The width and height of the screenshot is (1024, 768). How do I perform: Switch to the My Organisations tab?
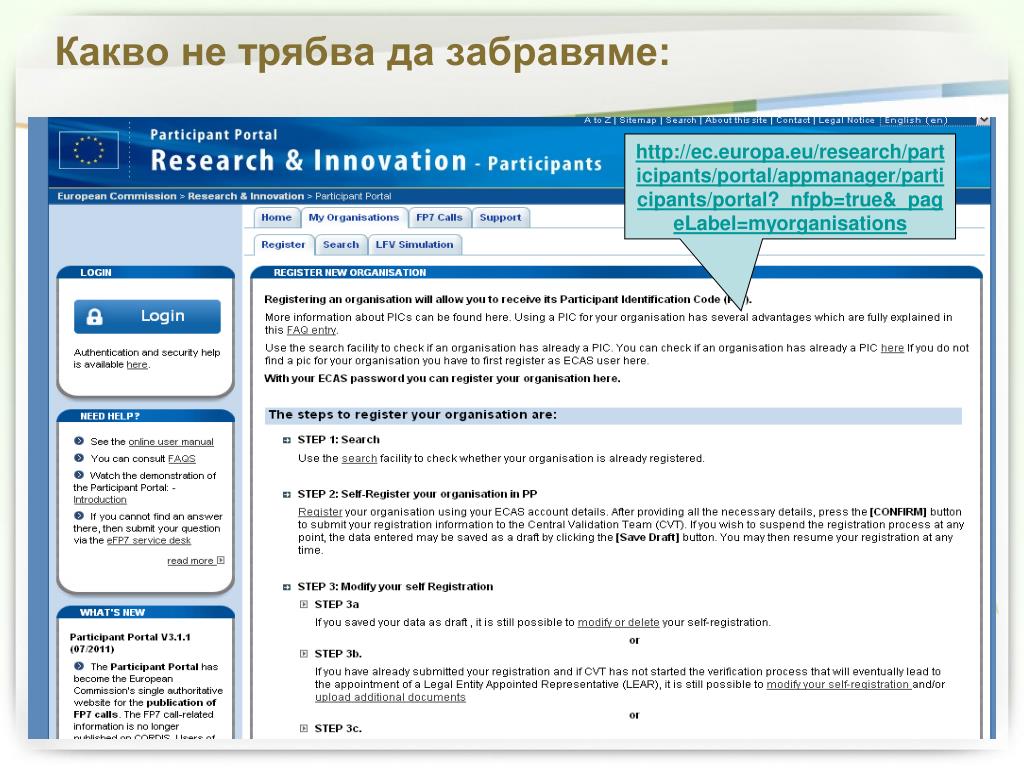point(353,217)
